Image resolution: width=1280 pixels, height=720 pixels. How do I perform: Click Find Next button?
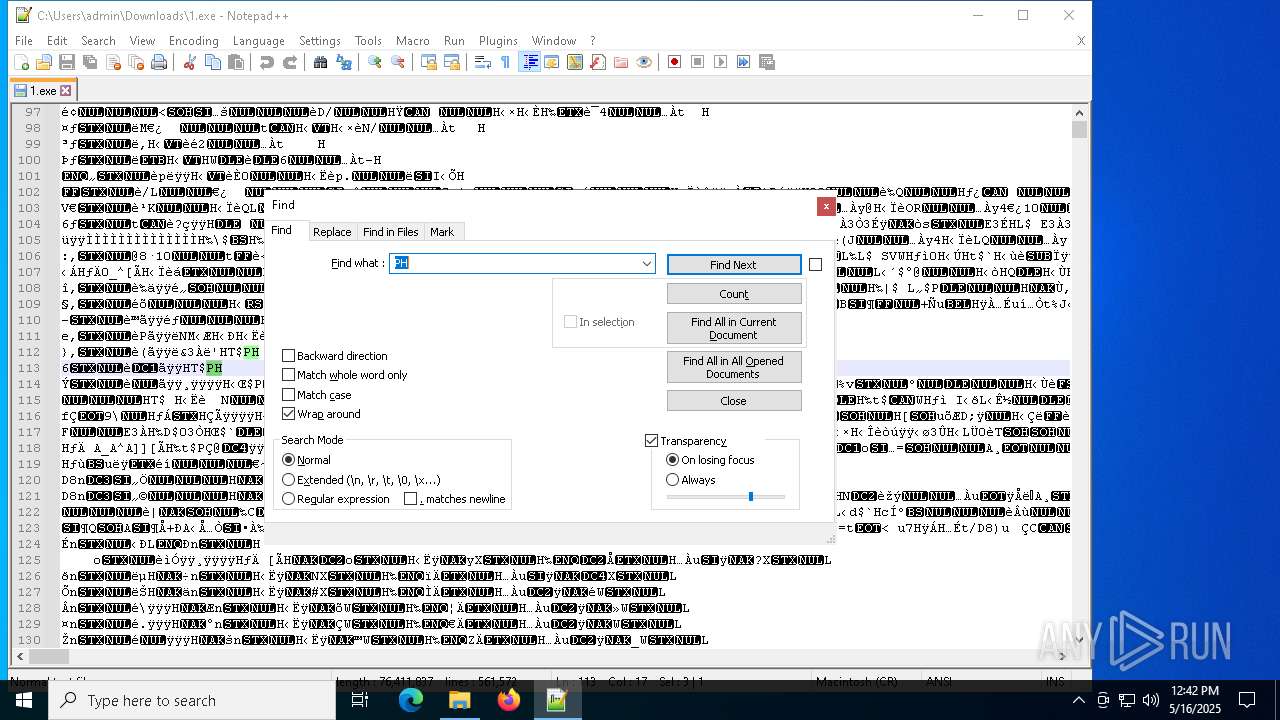[x=734, y=265]
